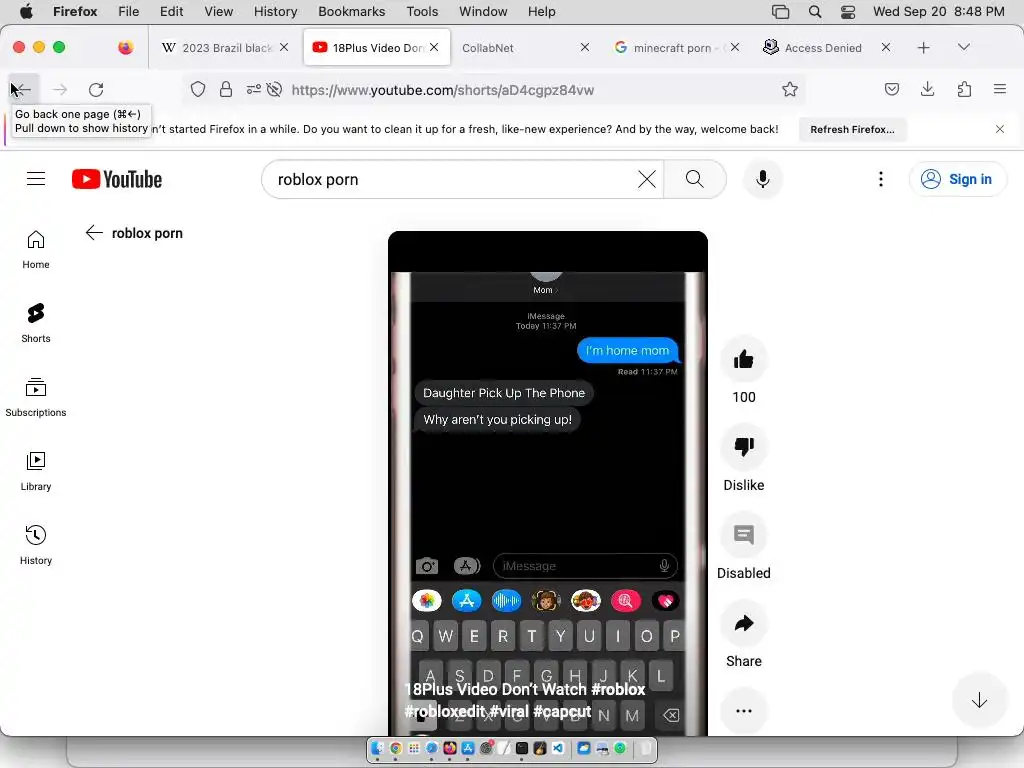
Task: Open a new tab
Action: [x=923, y=48]
